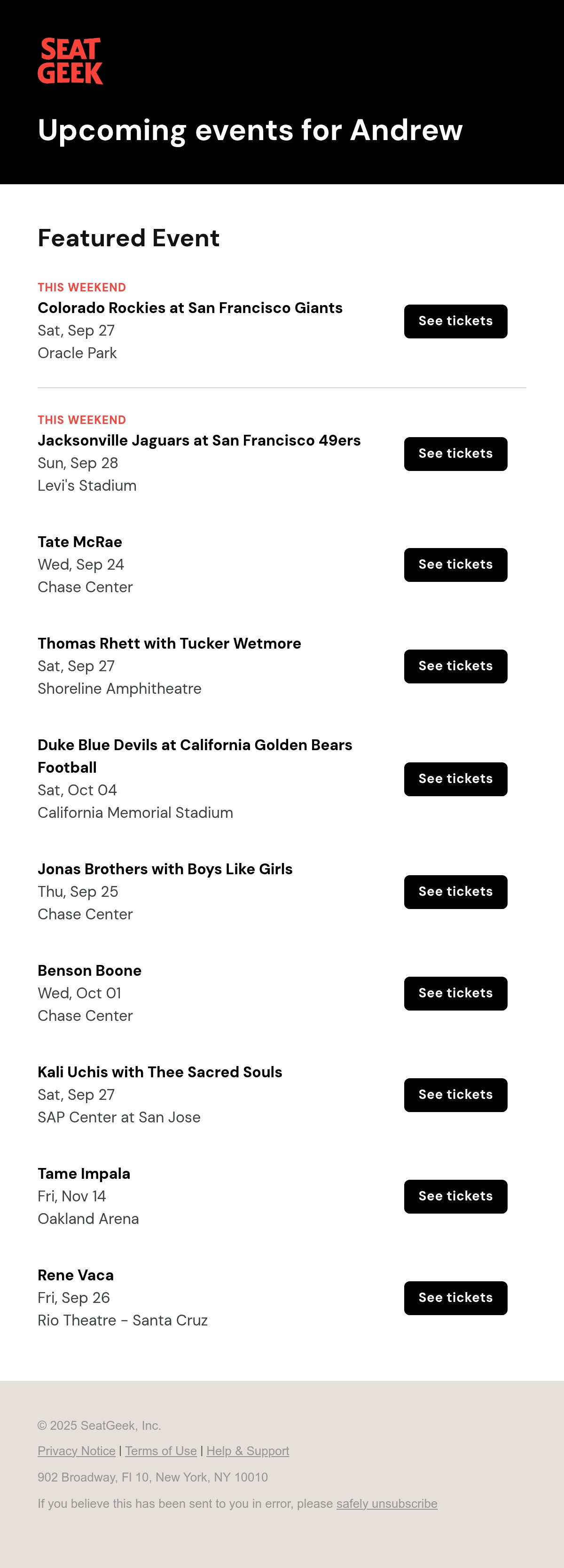See tickets for Jonas Brothers
Screen dimensions: 564x1568
(455, 893)
